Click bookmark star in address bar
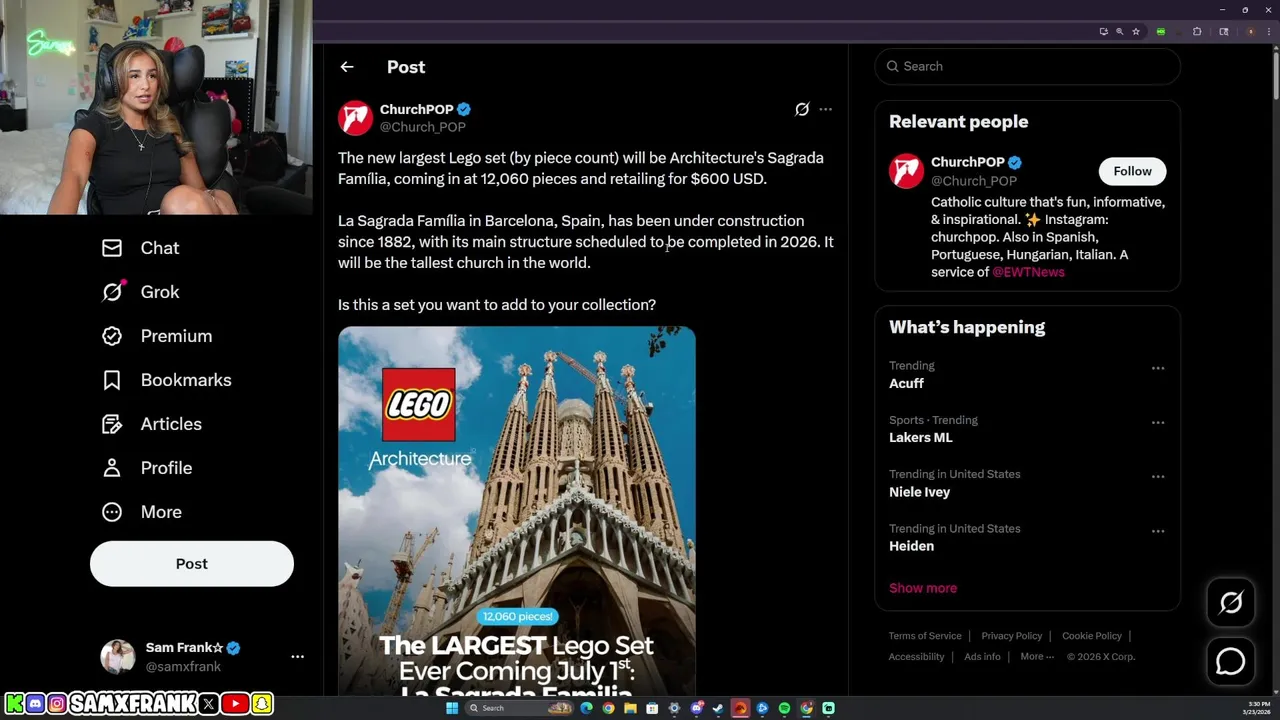The width and height of the screenshot is (1280, 720). tap(1136, 32)
